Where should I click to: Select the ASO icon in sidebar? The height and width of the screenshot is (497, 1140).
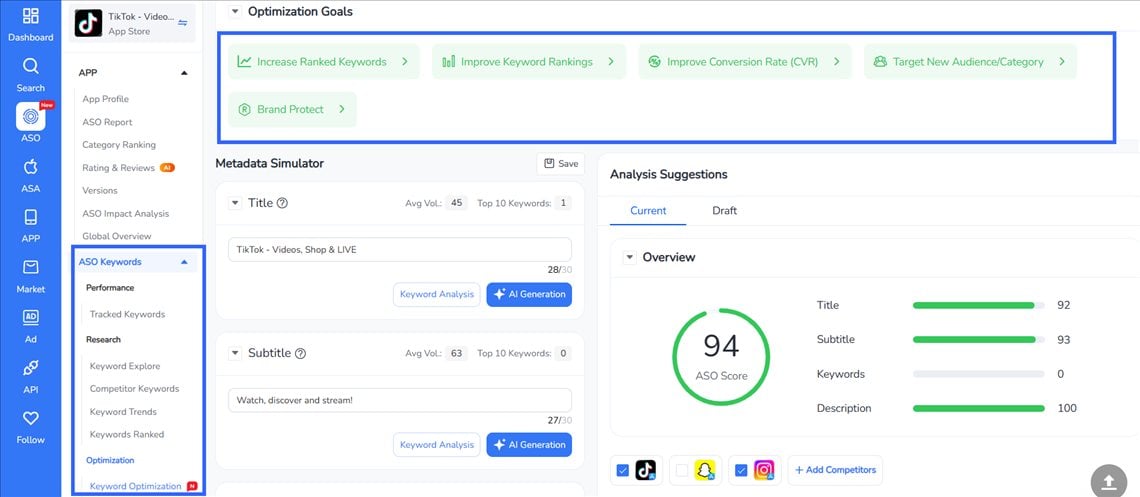click(31, 116)
